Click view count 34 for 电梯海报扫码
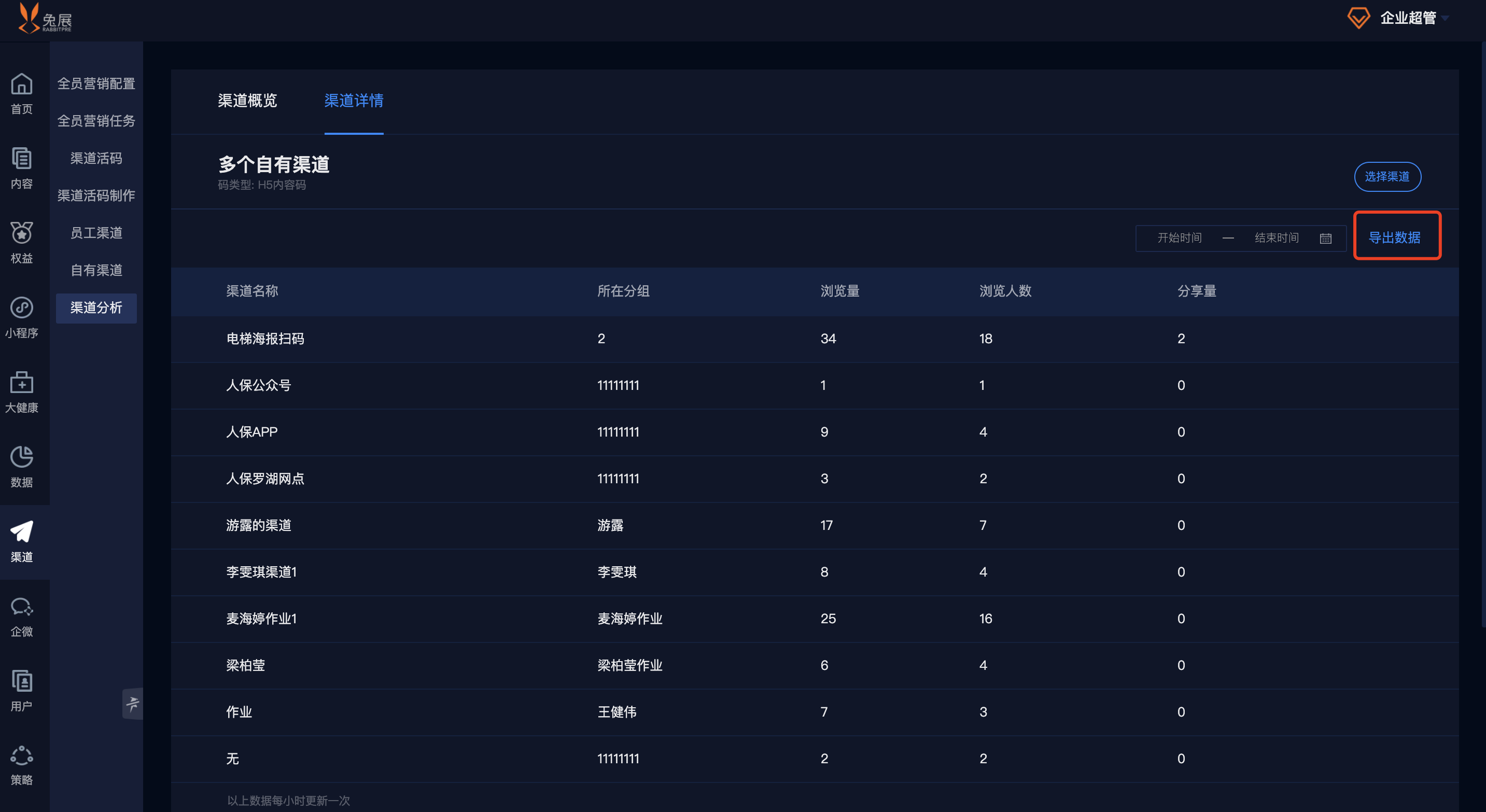The height and width of the screenshot is (812, 1486). coord(828,339)
